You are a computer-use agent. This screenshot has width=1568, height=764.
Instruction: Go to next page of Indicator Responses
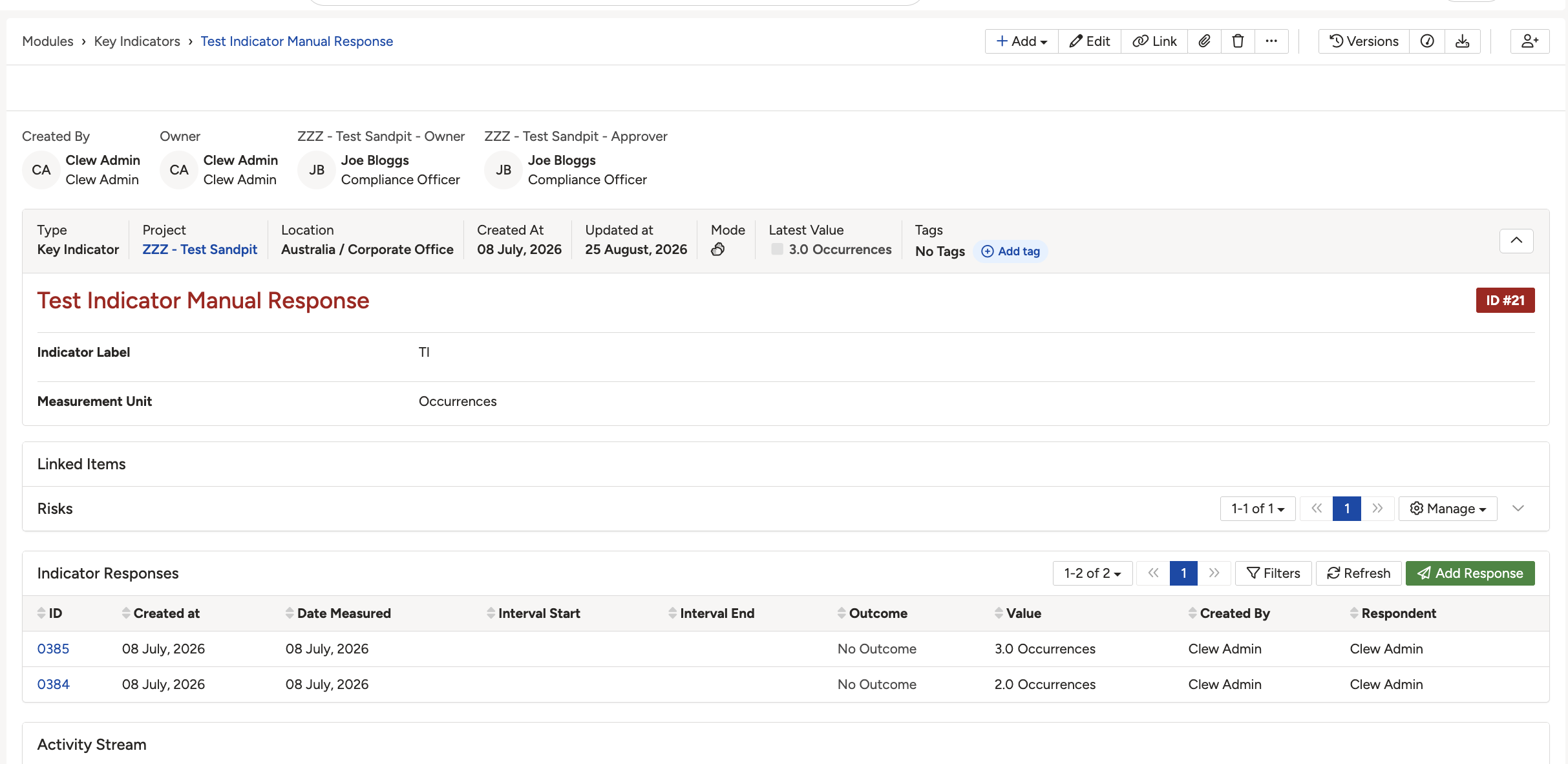click(1214, 573)
